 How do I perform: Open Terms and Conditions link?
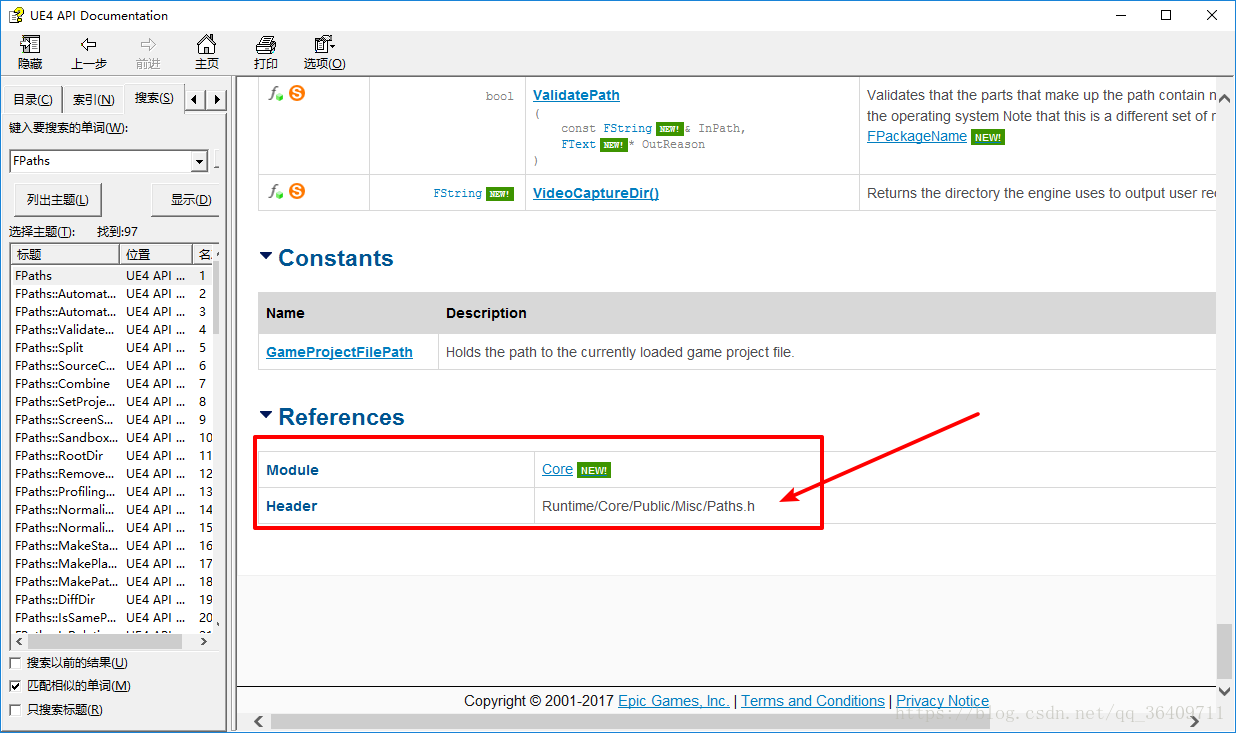(813, 701)
